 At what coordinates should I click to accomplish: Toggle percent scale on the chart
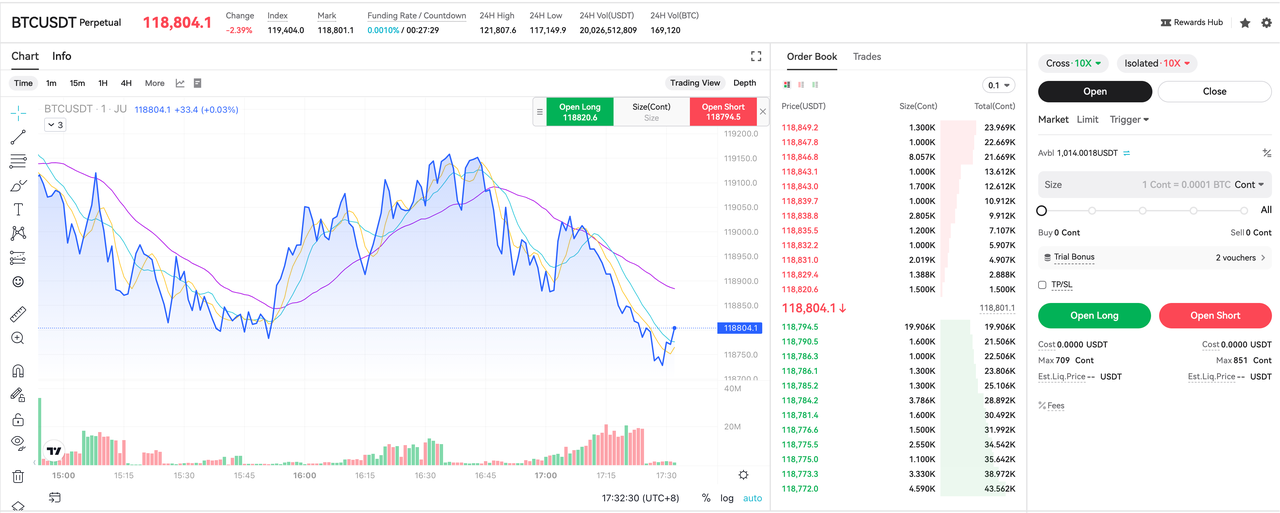tap(706, 498)
